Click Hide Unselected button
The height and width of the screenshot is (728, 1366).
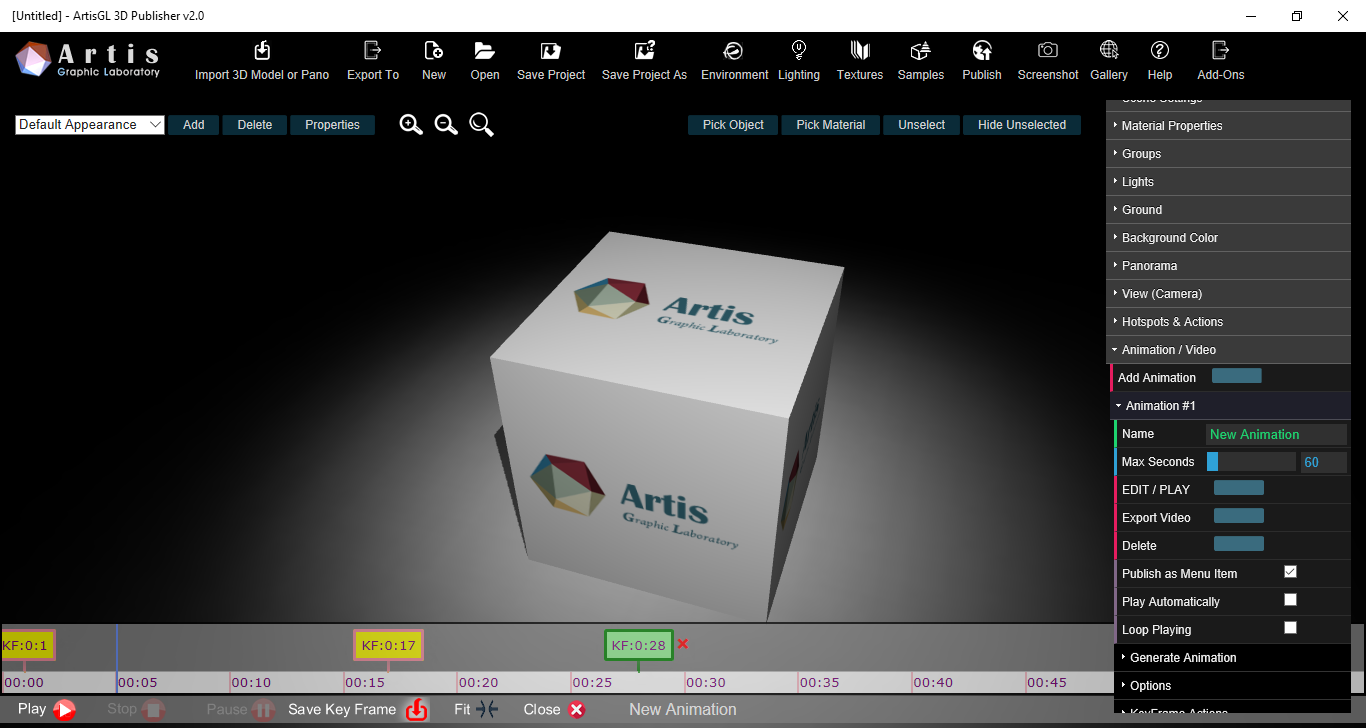[x=1022, y=125]
